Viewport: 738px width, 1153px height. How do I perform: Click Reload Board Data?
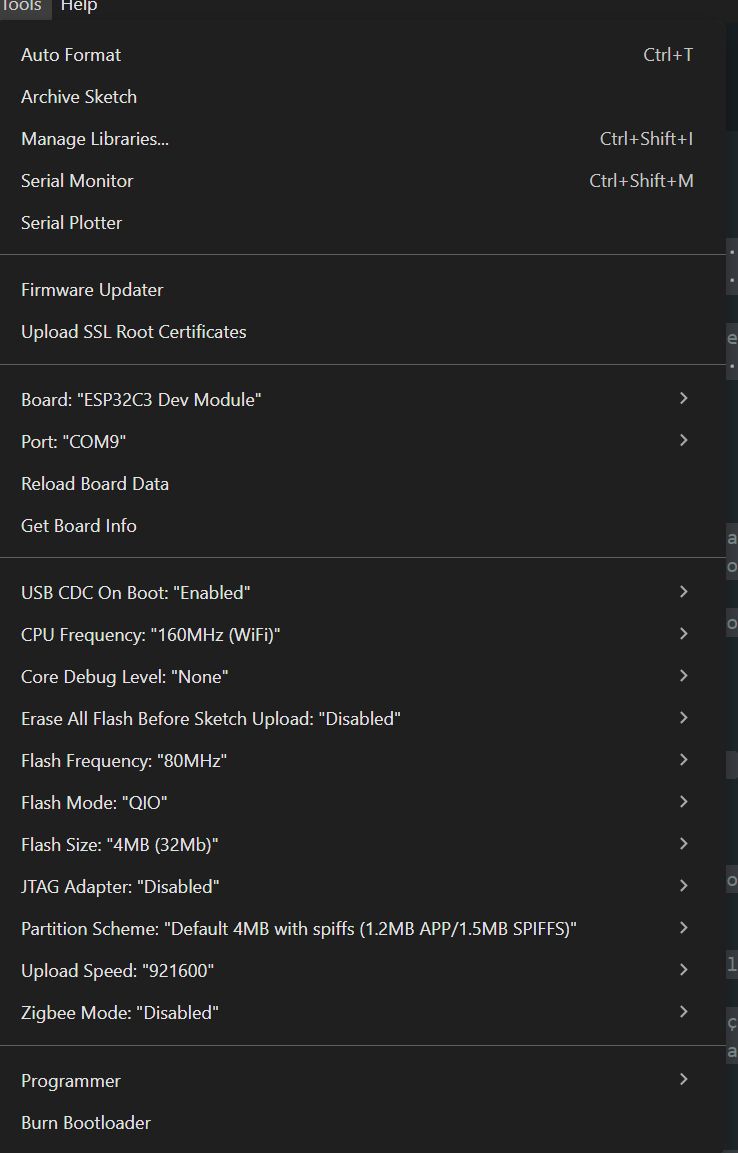pyautogui.click(x=95, y=484)
